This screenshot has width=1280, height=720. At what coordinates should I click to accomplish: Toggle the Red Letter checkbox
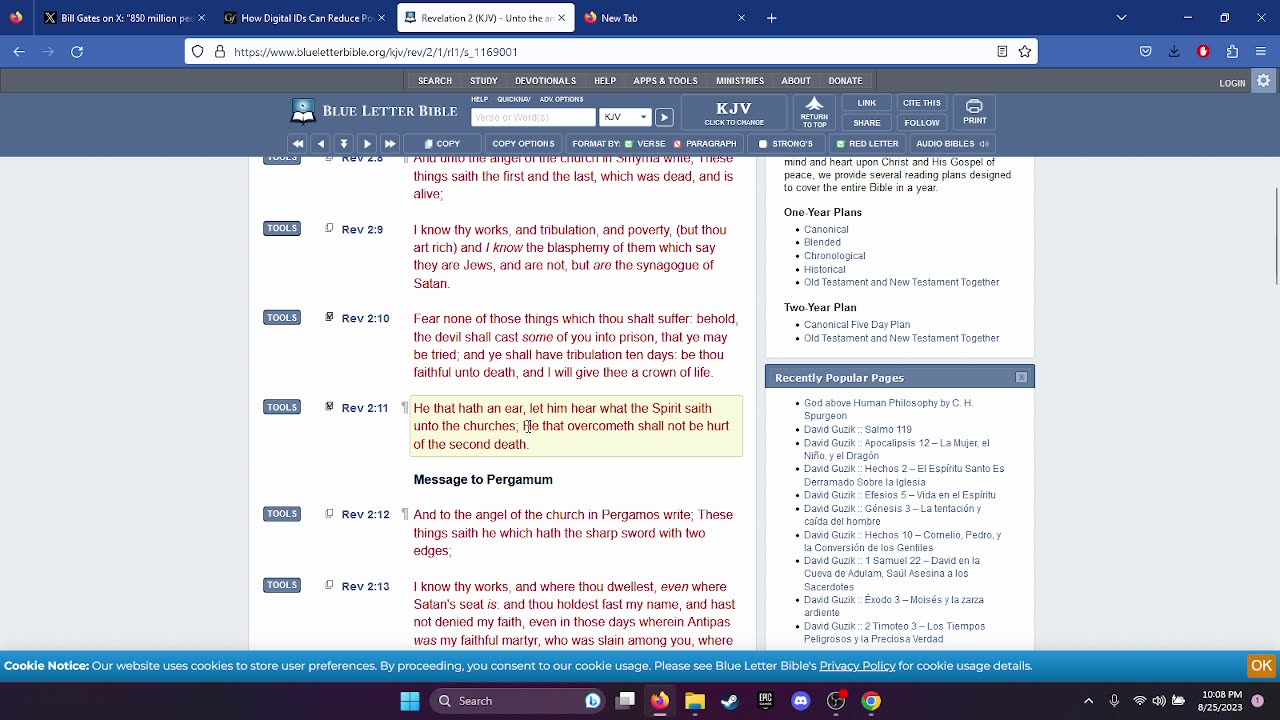[x=841, y=144]
